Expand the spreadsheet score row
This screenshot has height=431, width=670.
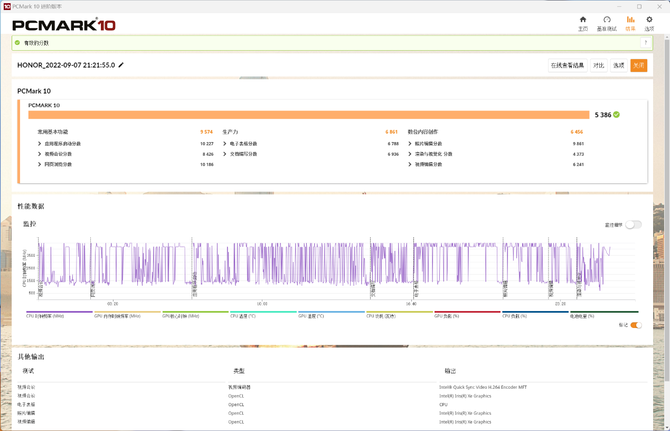click(225, 143)
